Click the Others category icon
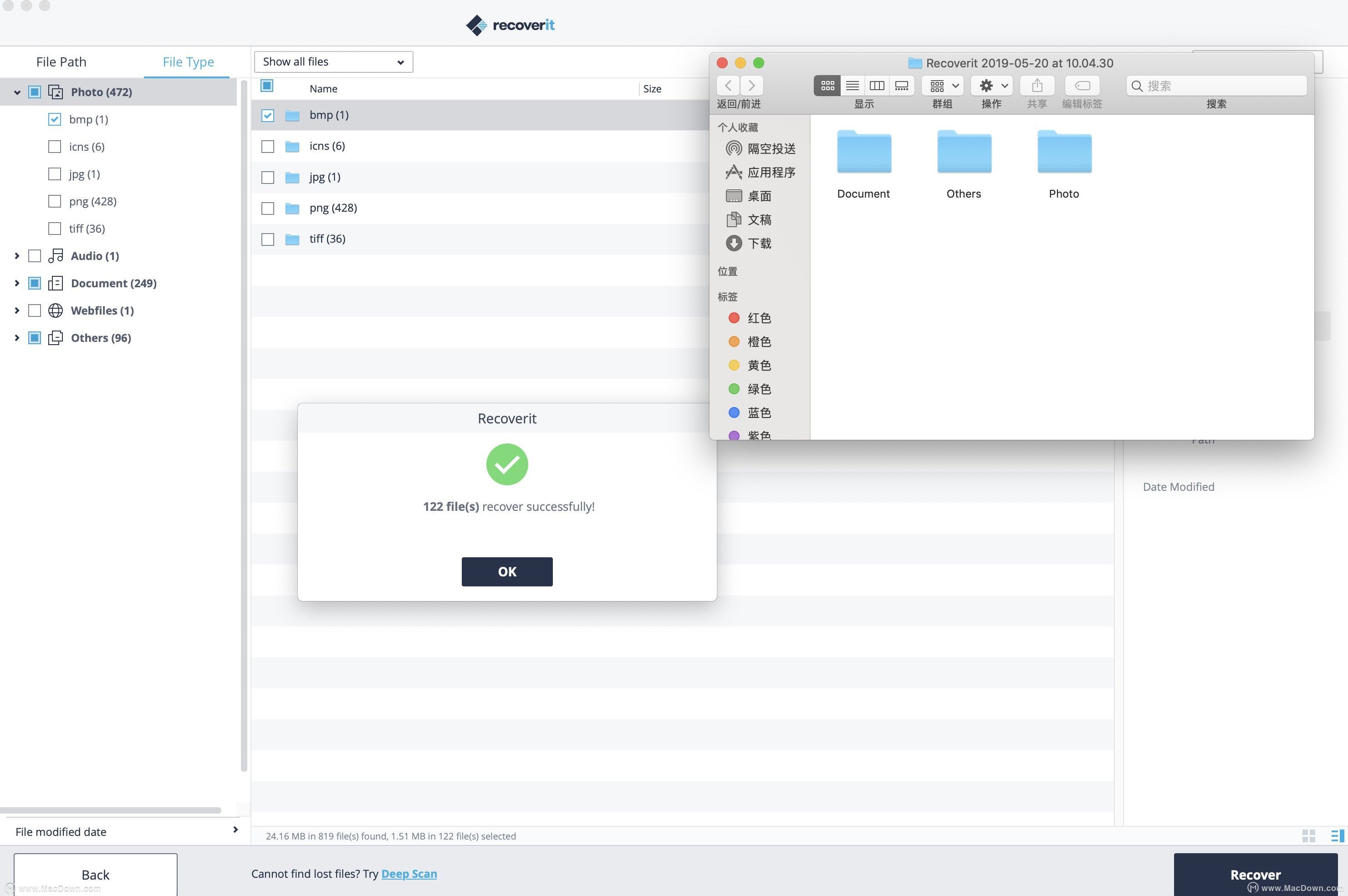Screen dimensions: 1348x896 pyautogui.click(x=56, y=338)
